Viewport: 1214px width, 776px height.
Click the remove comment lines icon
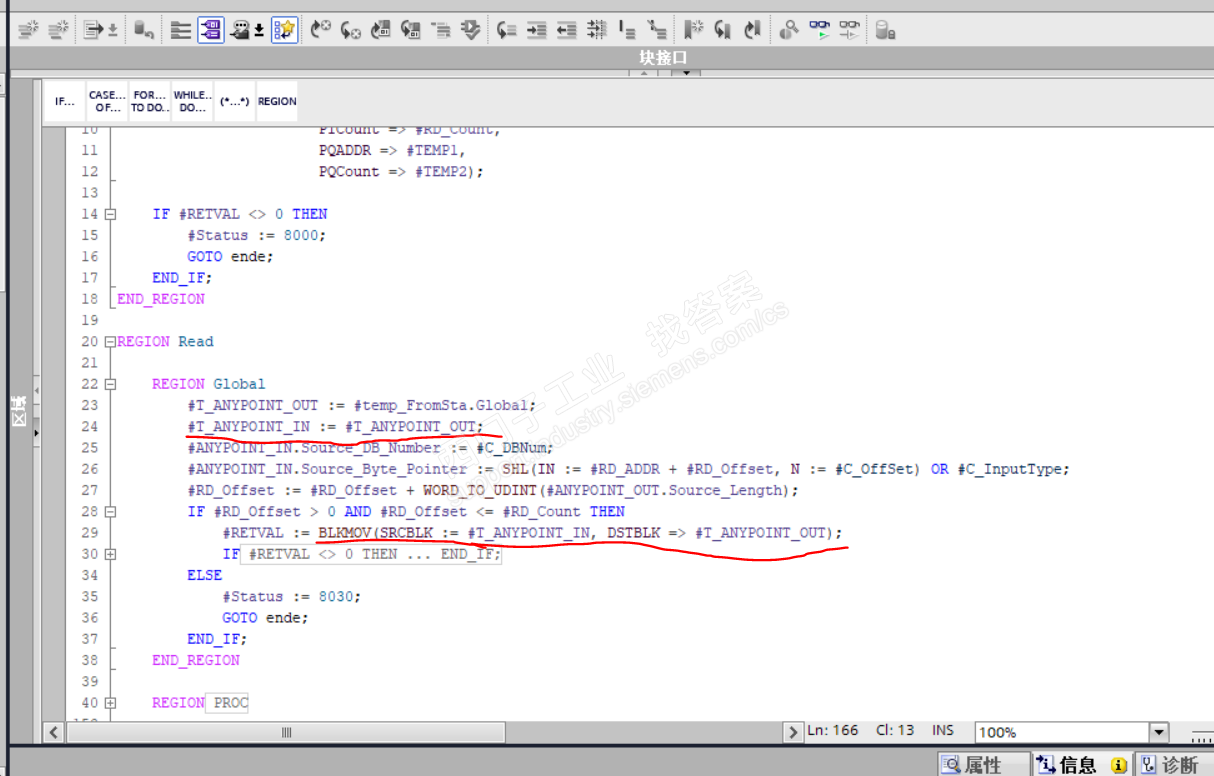[x=657, y=30]
